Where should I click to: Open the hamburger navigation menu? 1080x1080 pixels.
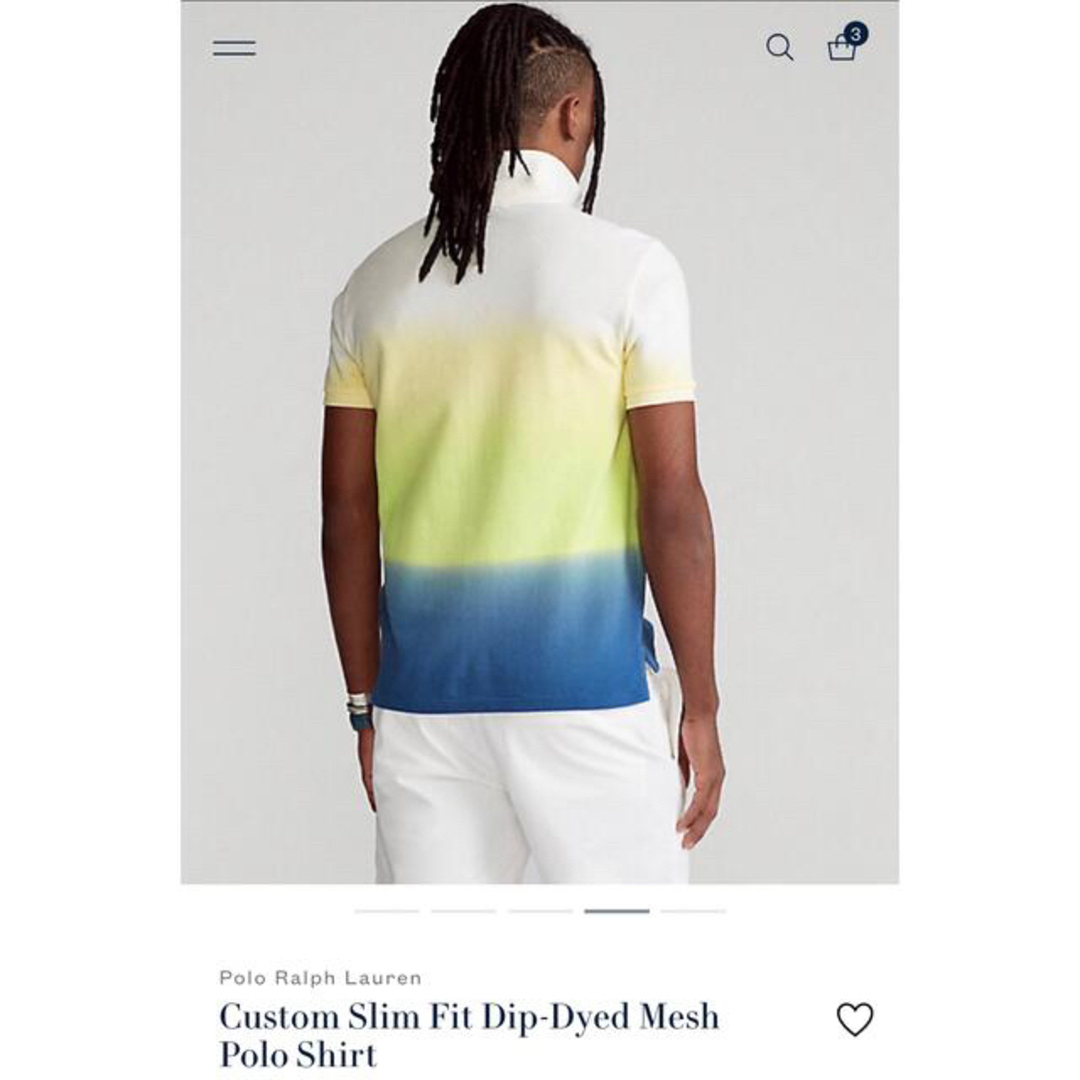coord(234,48)
